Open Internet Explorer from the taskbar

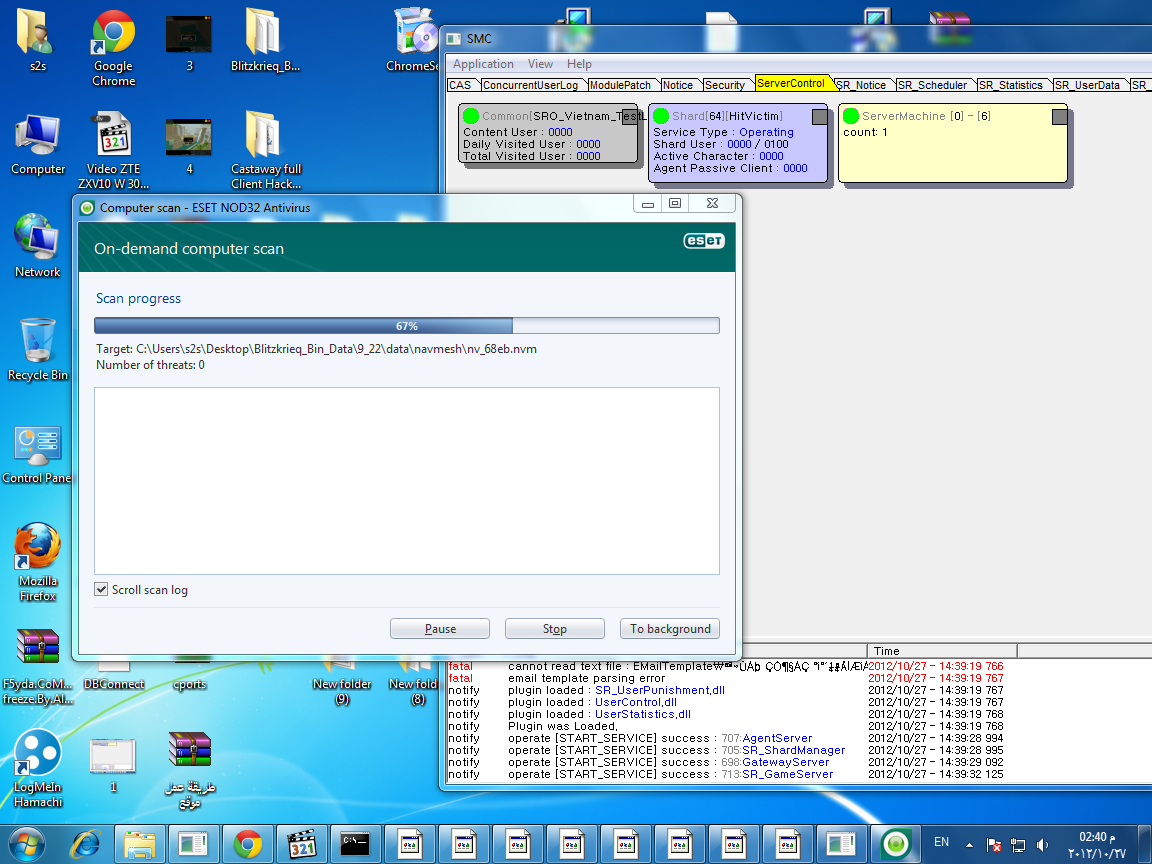click(85, 845)
